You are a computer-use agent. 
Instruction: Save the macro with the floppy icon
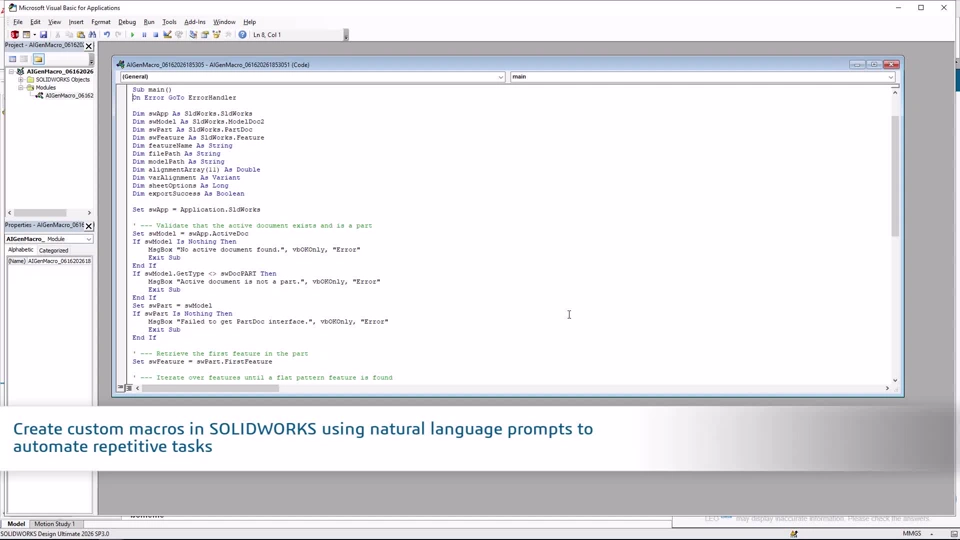43,35
